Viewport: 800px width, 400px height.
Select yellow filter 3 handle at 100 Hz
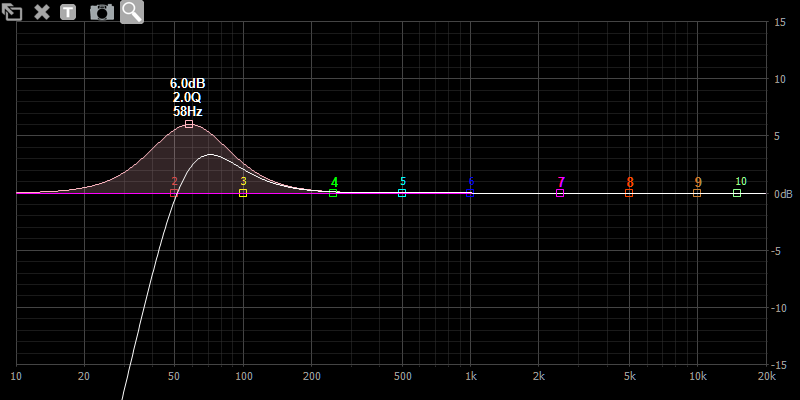coord(243,193)
